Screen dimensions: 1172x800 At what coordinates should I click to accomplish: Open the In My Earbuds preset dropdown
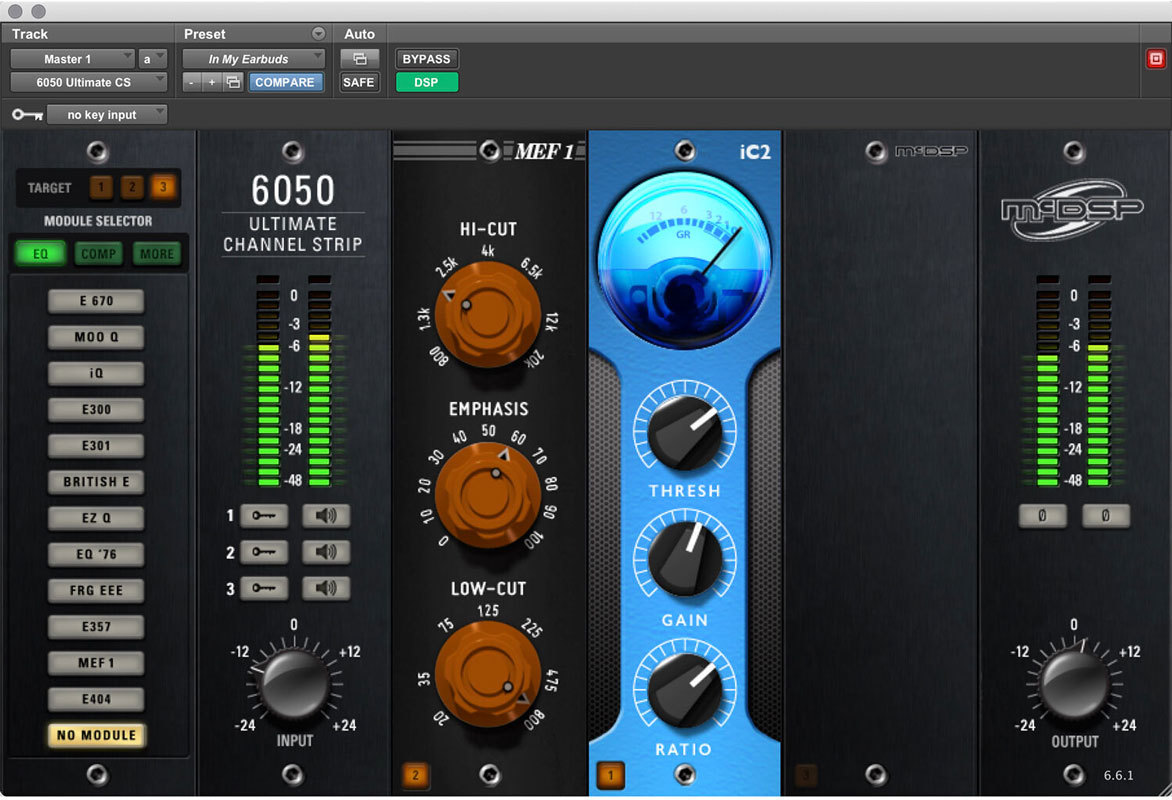[x=254, y=59]
